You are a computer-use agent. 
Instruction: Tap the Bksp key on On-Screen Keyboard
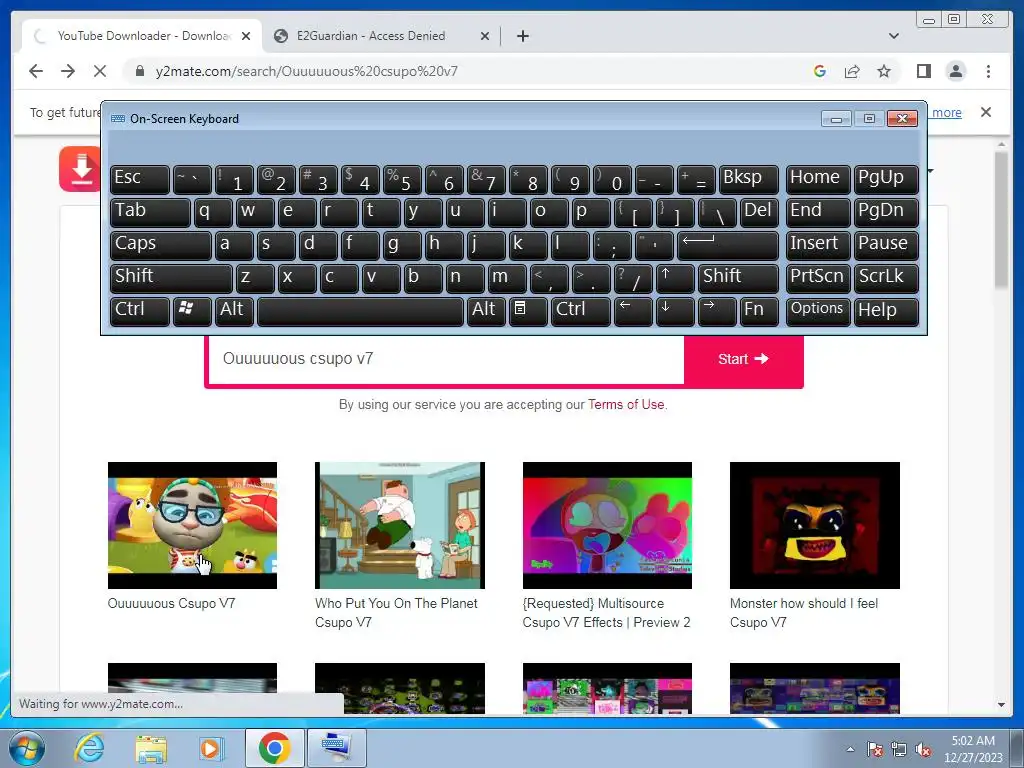click(748, 179)
